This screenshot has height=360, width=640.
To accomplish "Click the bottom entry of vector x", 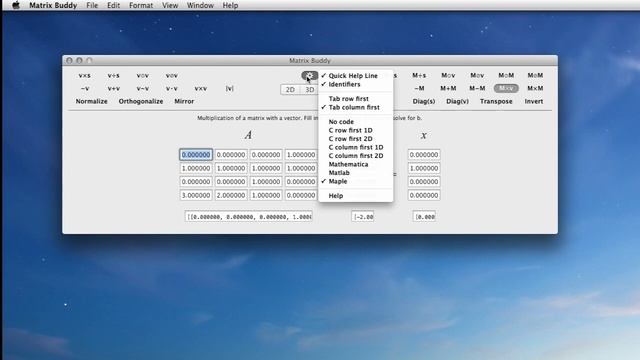I will click(424, 195).
